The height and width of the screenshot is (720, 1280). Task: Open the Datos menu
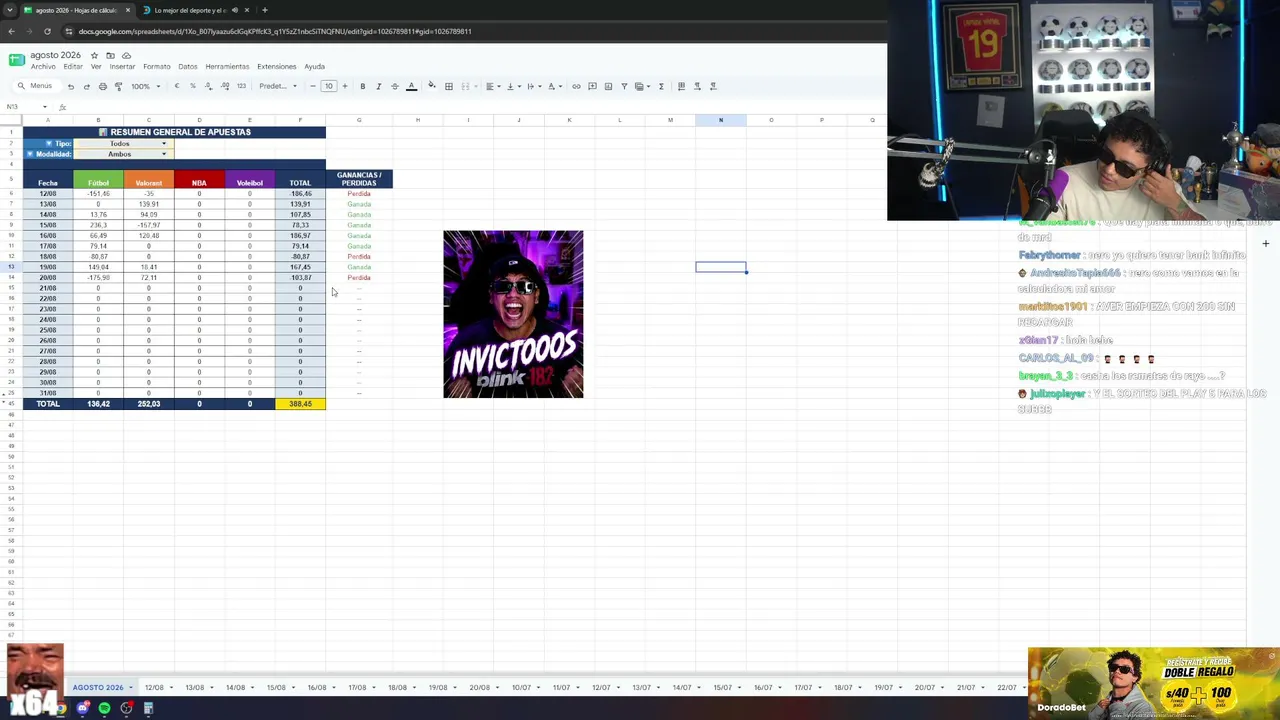click(188, 67)
